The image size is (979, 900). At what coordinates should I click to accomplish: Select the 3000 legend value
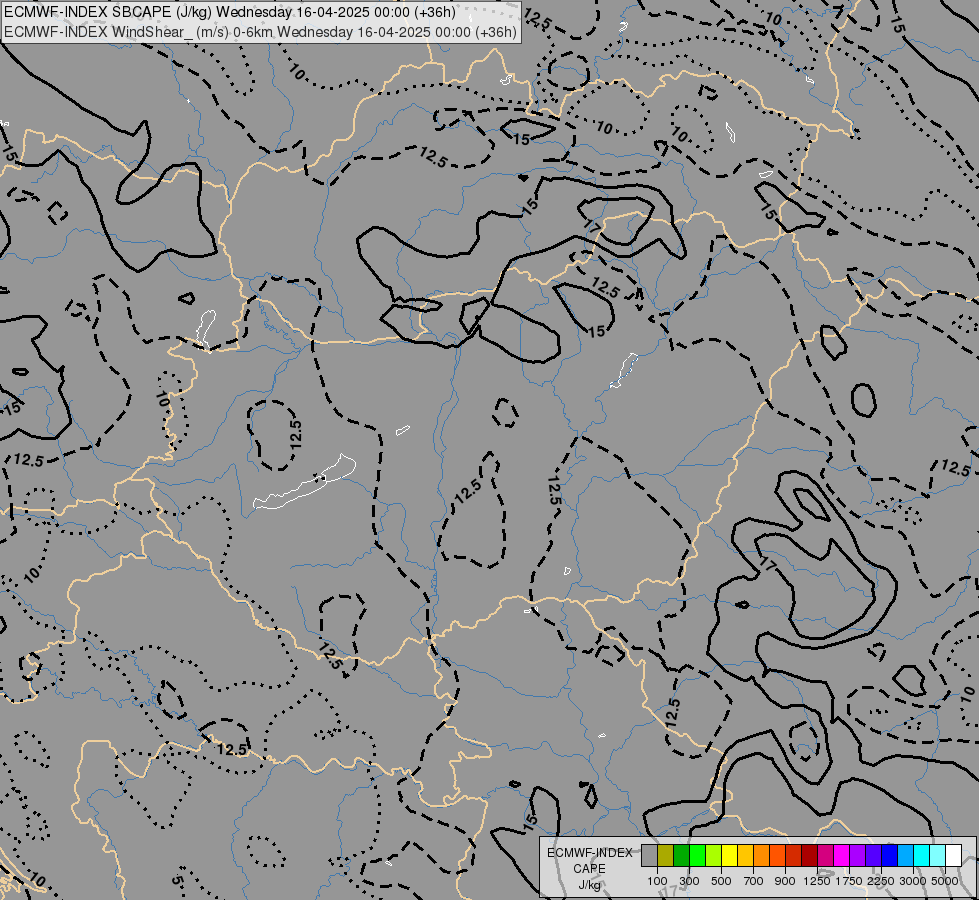[913, 881]
